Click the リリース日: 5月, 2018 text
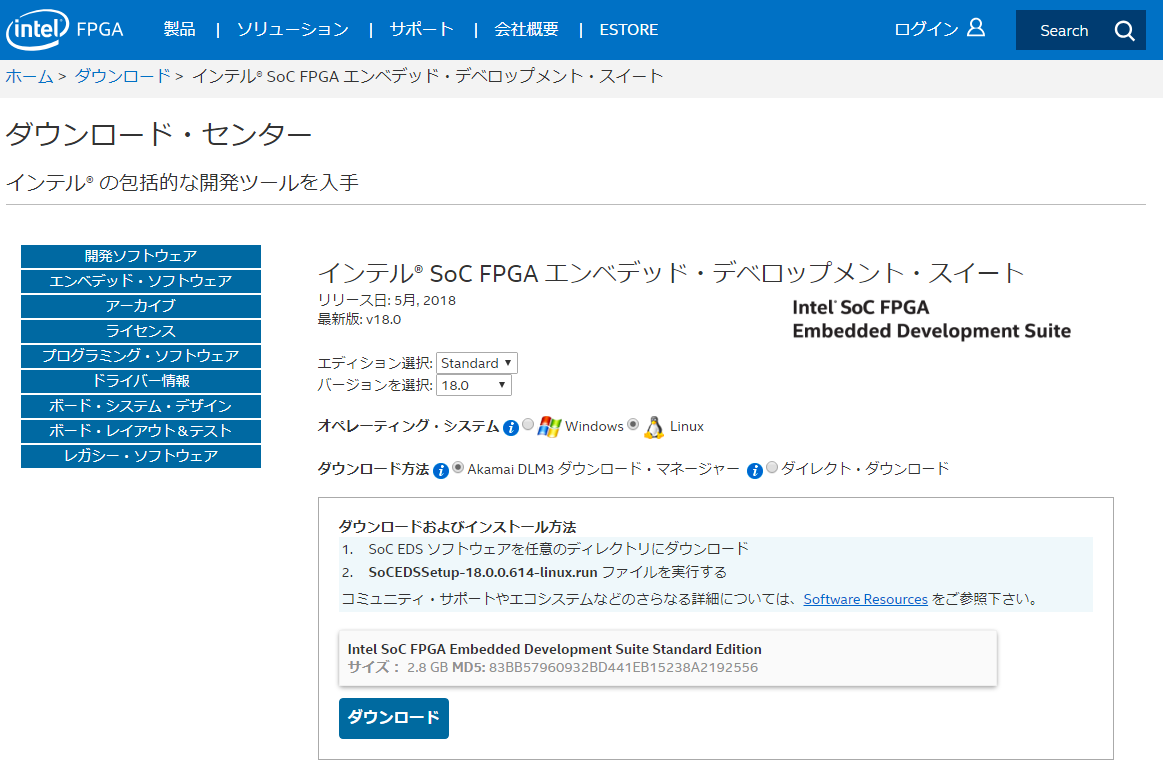 click(x=386, y=300)
